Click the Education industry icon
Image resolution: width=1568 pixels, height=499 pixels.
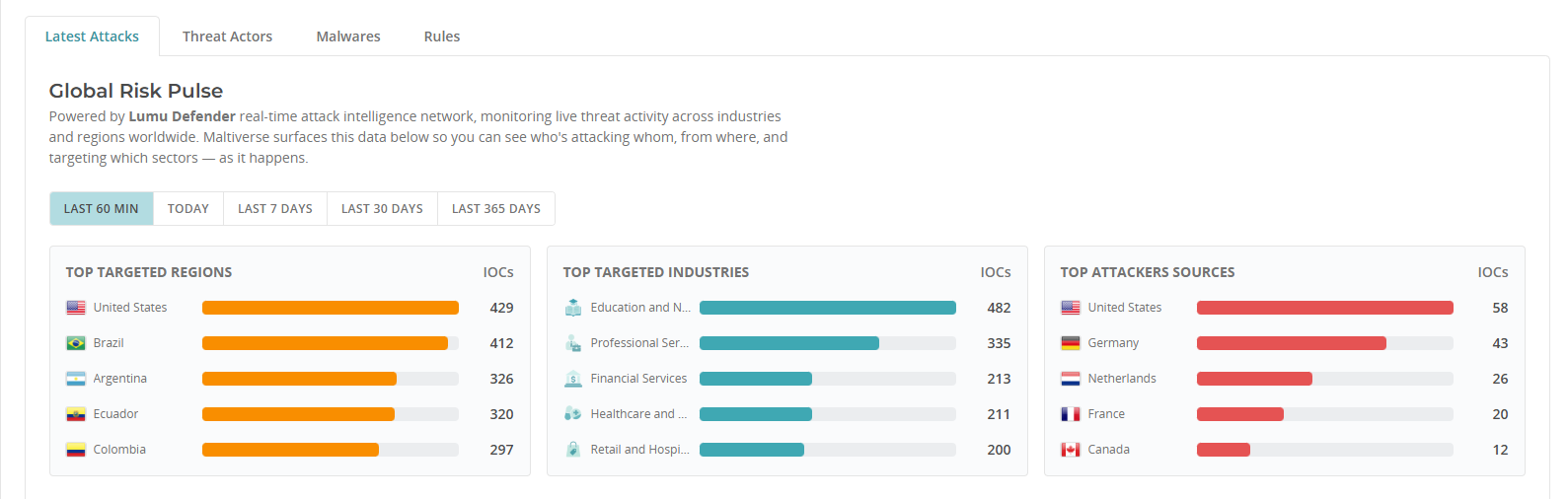(573, 308)
